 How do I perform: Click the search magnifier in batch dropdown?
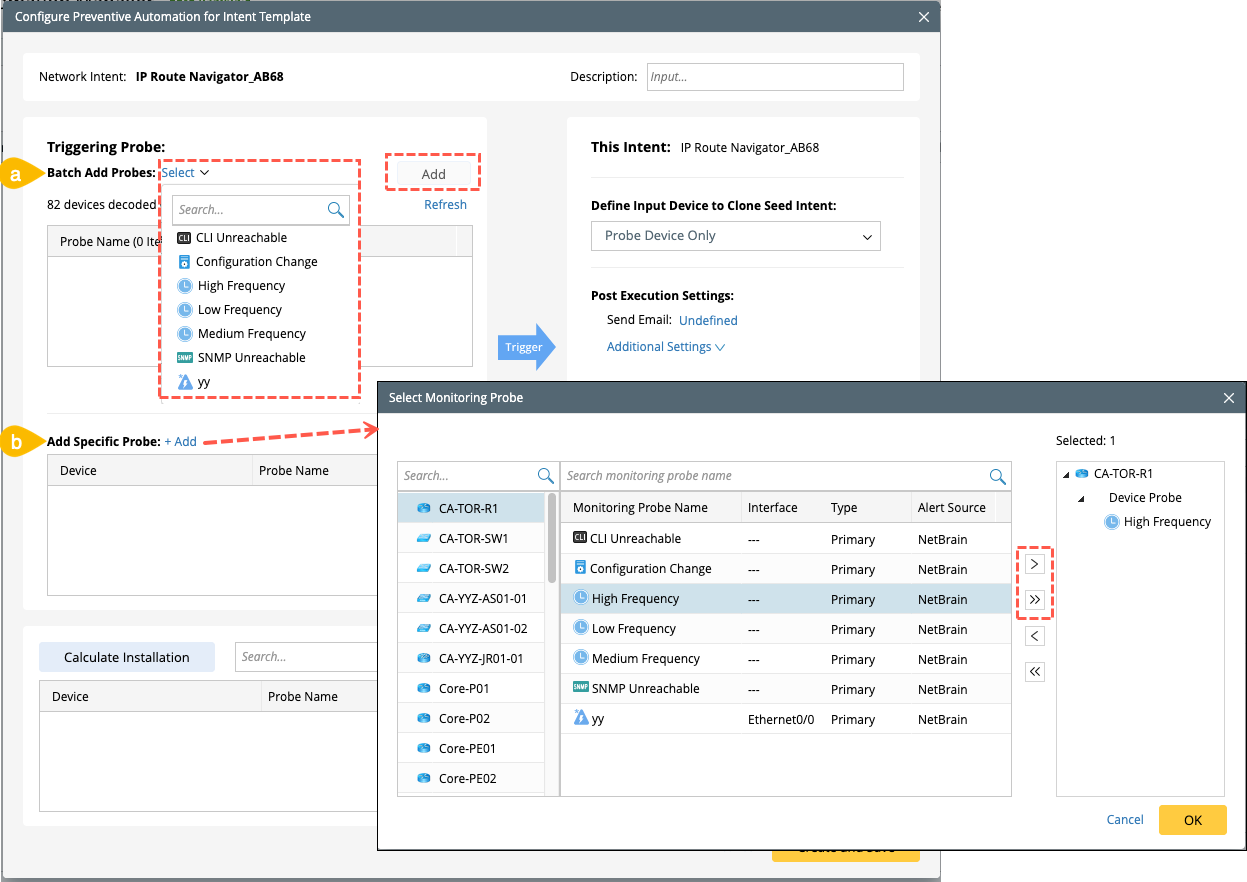pyautogui.click(x=335, y=210)
